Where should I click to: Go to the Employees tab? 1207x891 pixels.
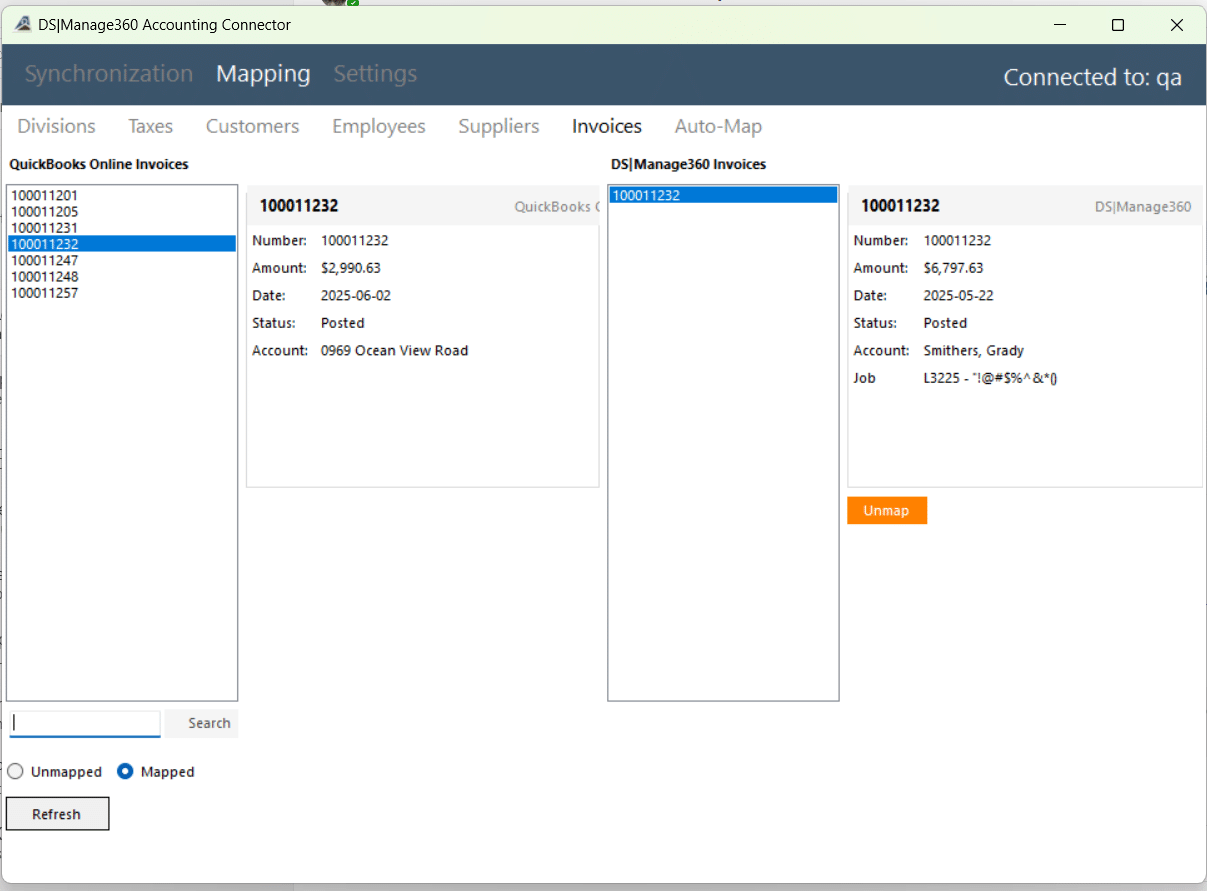pyautogui.click(x=378, y=126)
